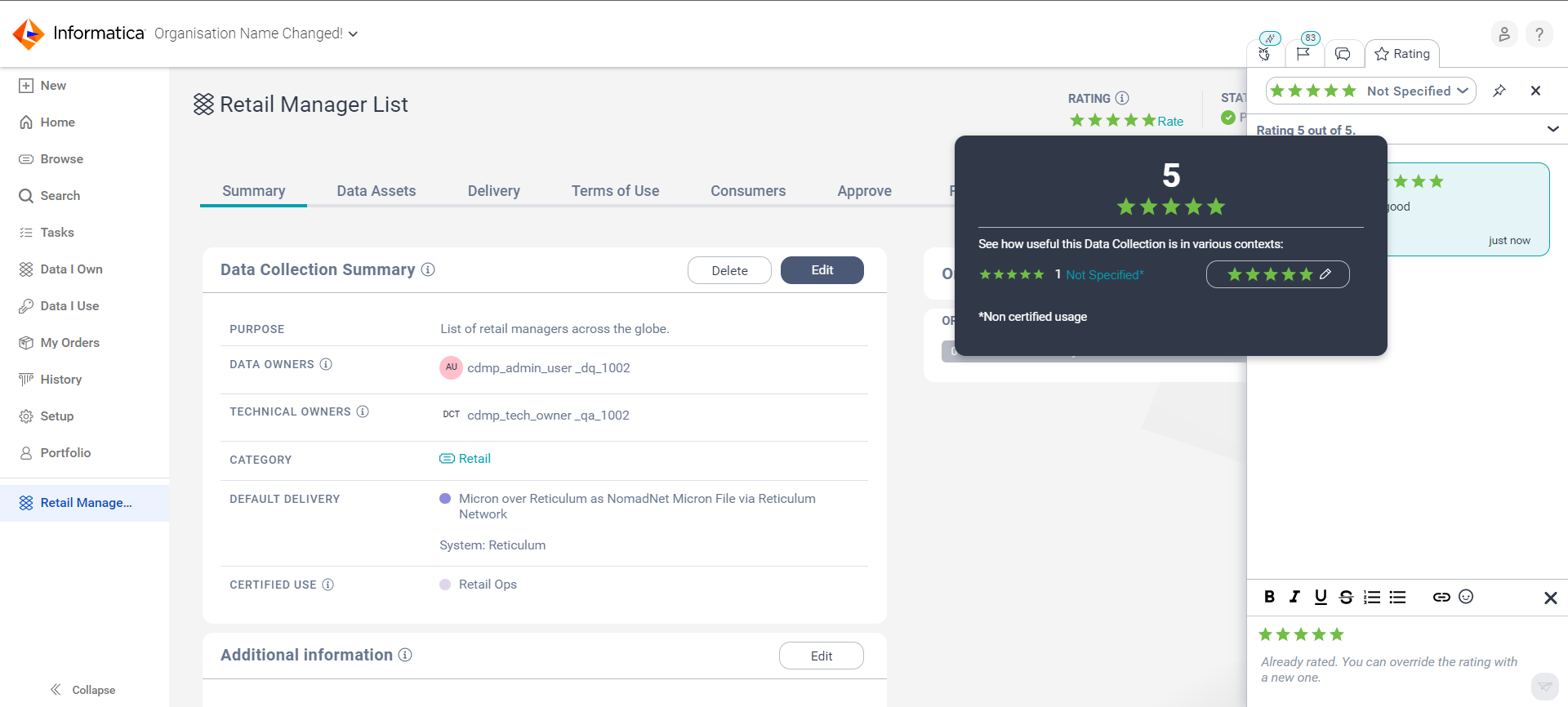Image resolution: width=1568 pixels, height=707 pixels.
Task: Switch to the Delivery tab
Action: click(494, 191)
